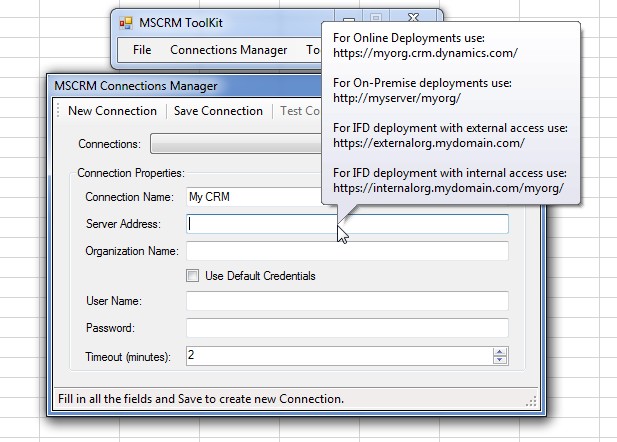The image size is (617, 442).
Task: Click the MSCRM ToolKit app icon
Action: [x=126, y=22]
